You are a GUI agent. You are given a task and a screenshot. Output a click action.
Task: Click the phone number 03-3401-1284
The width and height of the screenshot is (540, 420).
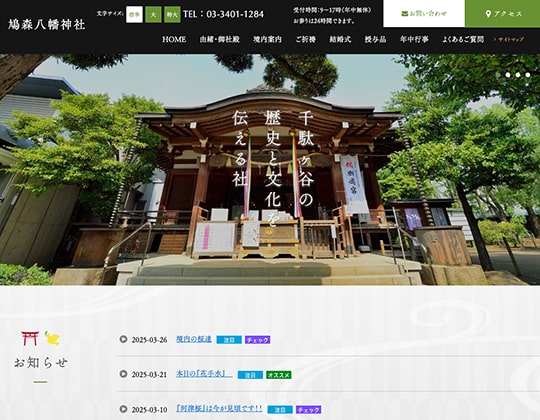tap(235, 14)
